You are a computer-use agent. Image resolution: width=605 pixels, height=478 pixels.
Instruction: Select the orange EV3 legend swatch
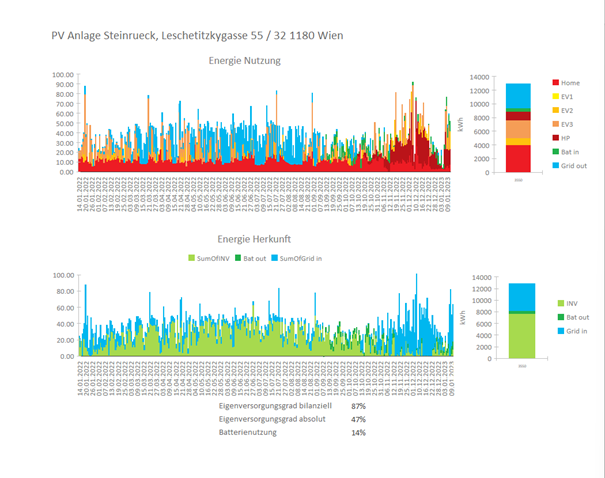[x=553, y=123]
